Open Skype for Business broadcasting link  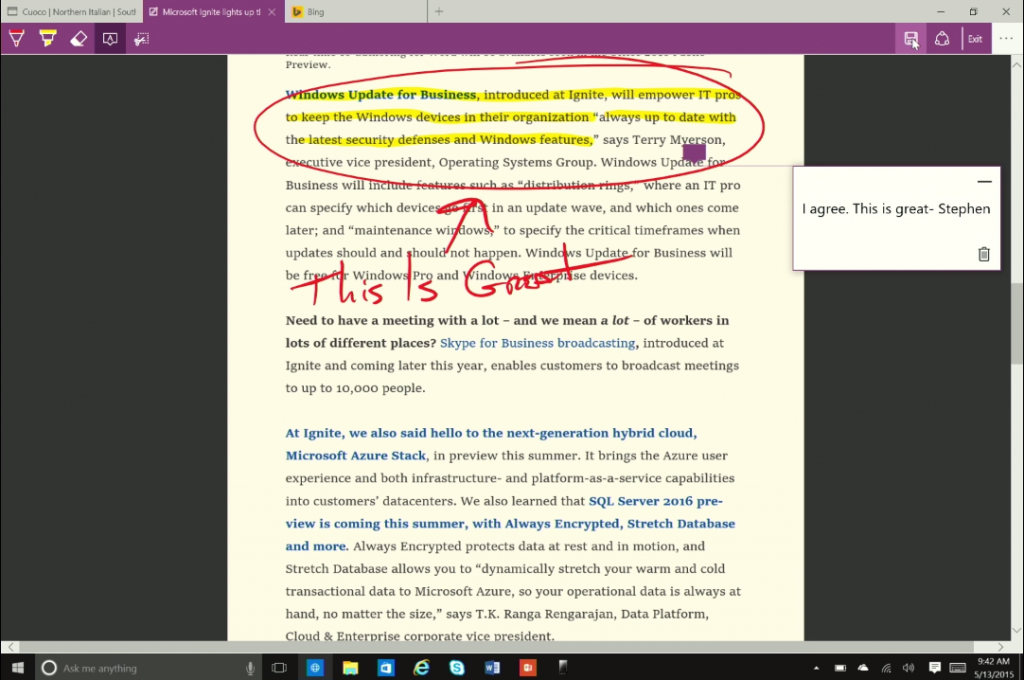coord(537,343)
